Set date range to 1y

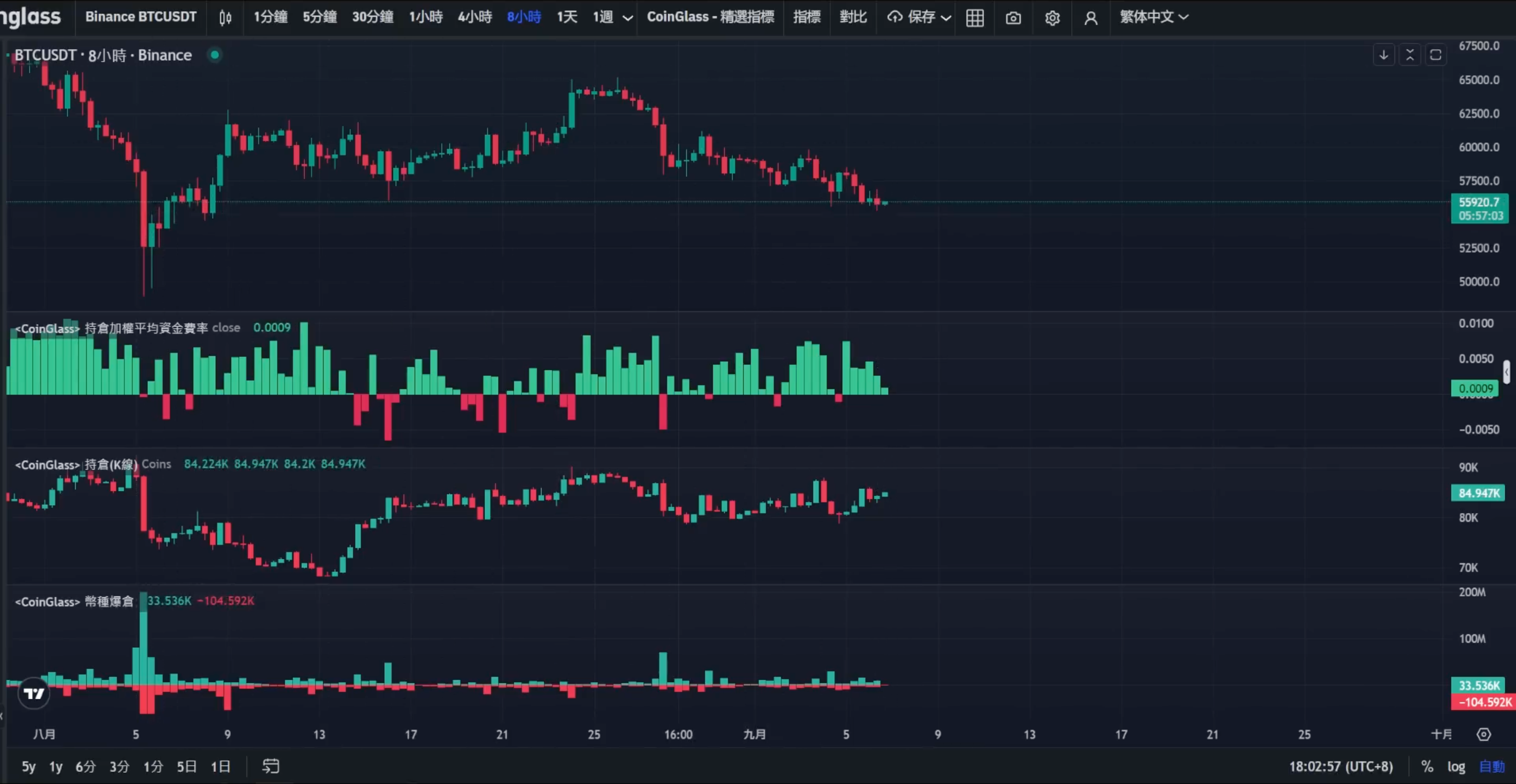coord(56,766)
